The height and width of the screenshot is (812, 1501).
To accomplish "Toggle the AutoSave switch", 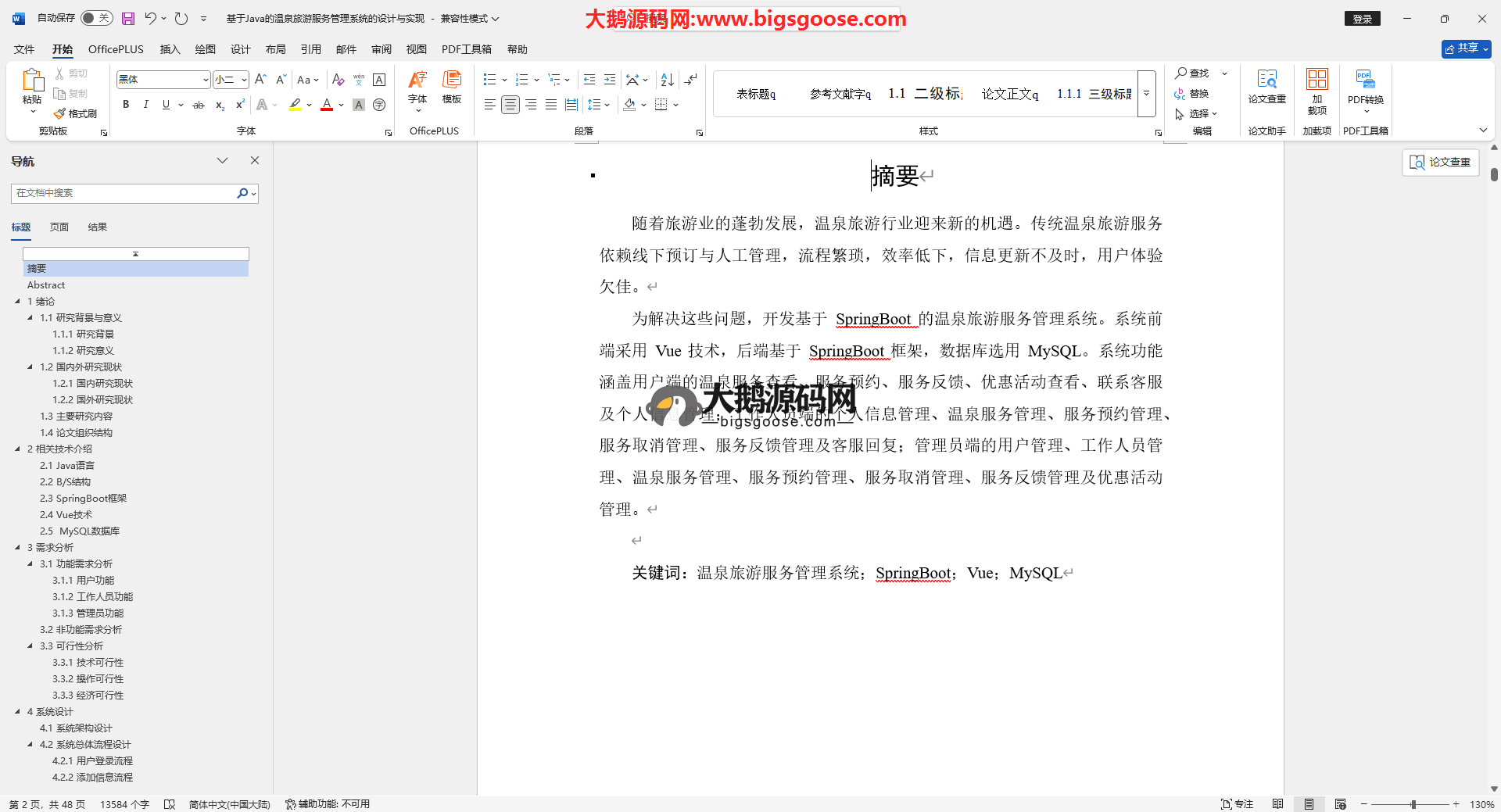I will (x=97, y=18).
